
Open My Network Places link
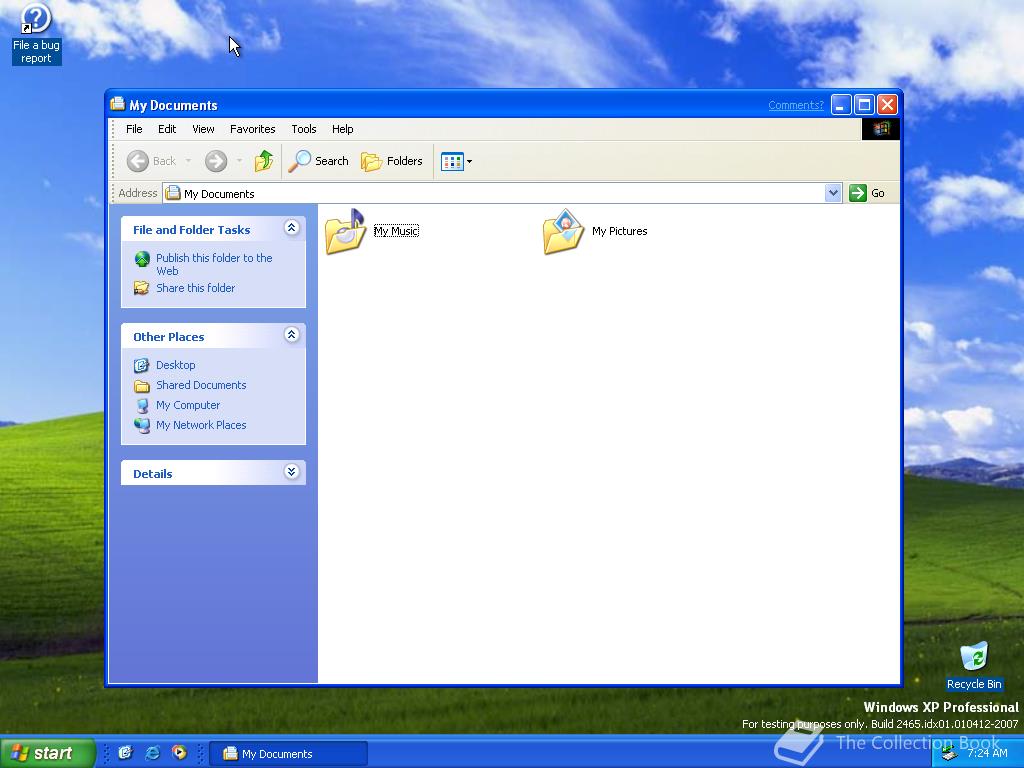[201, 425]
